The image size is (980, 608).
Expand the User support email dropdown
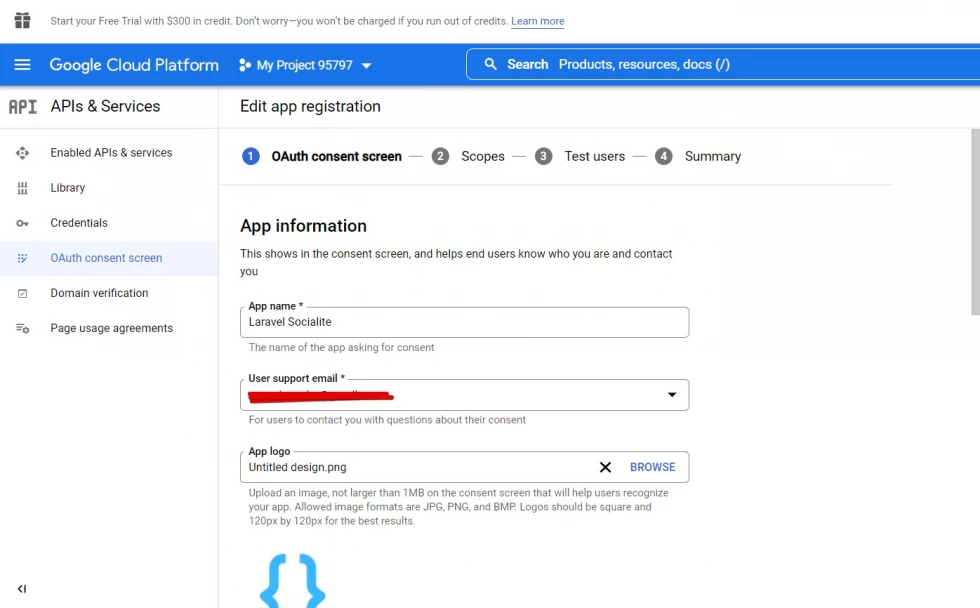(x=672, y=395)
